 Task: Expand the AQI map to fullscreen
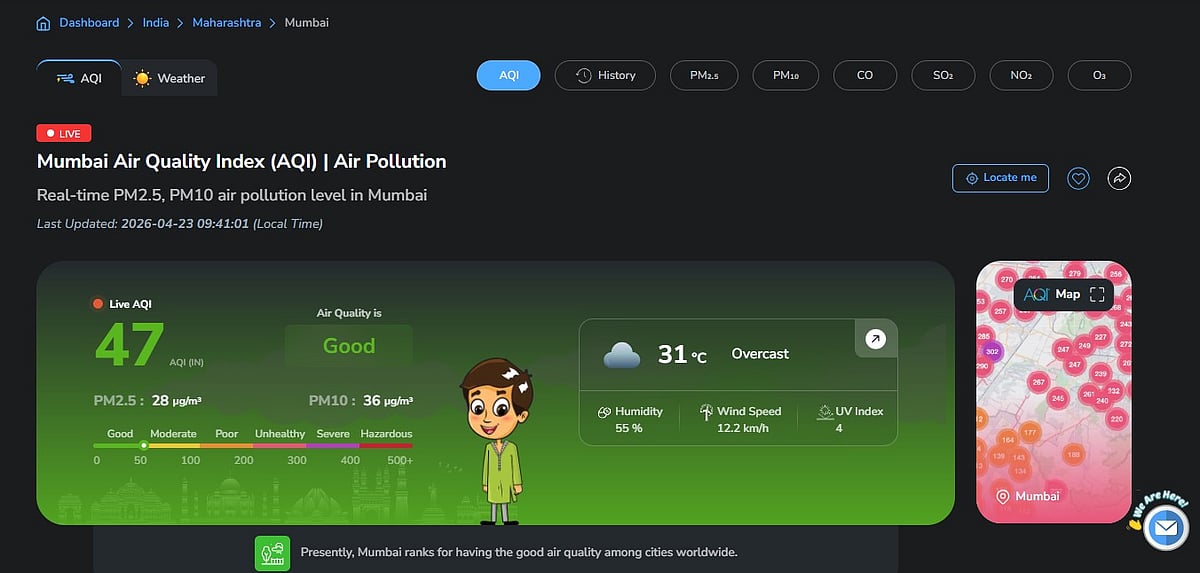[1097, 294]
